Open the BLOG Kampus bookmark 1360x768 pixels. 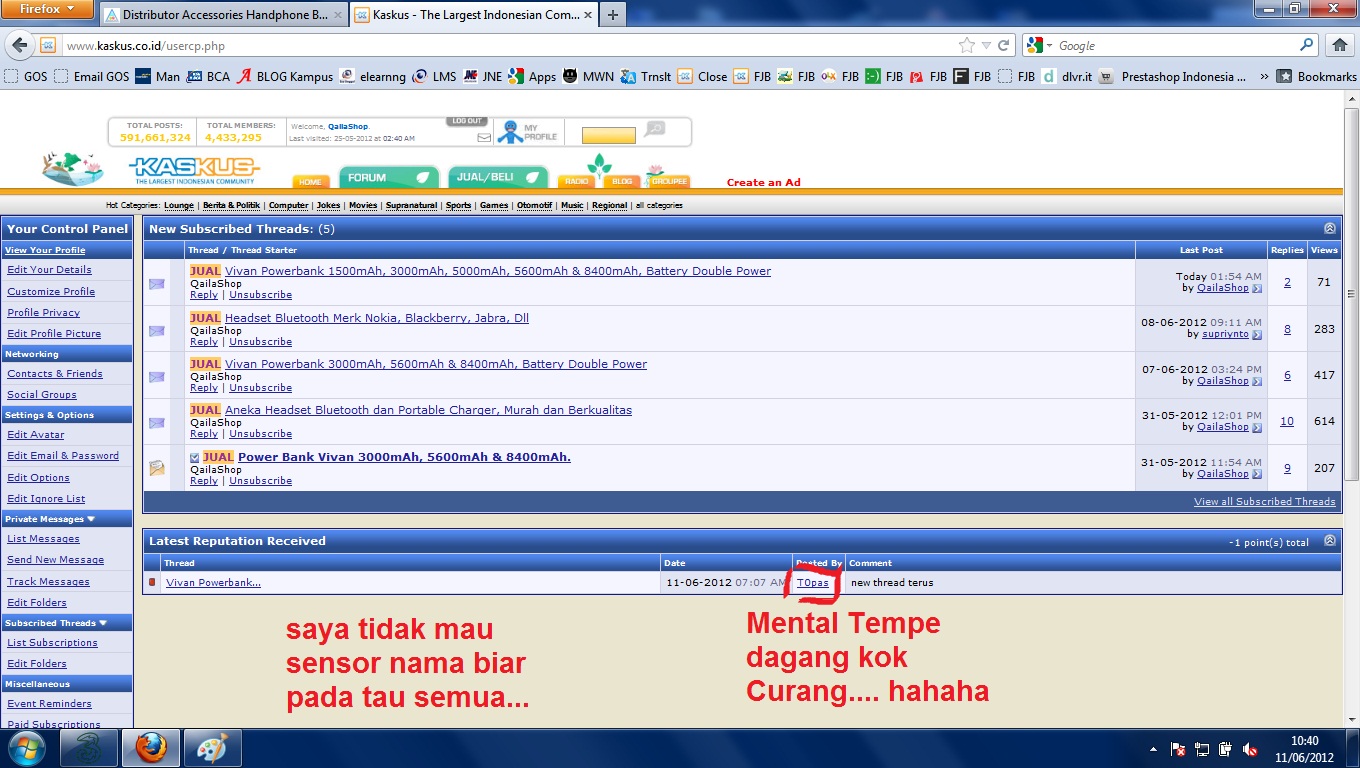tap(284, 76)
